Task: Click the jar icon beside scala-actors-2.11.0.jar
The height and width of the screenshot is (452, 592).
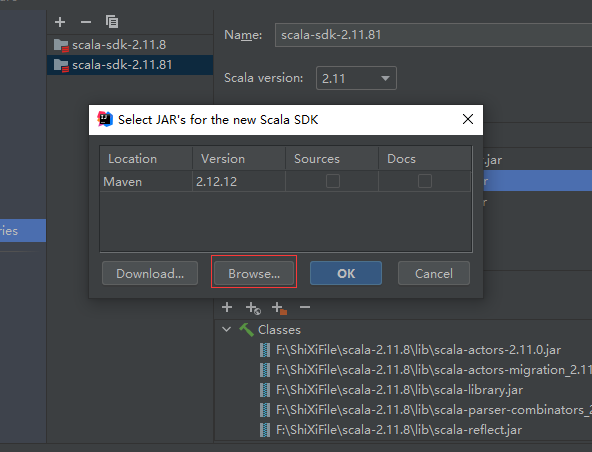Action: coord(265,350)
